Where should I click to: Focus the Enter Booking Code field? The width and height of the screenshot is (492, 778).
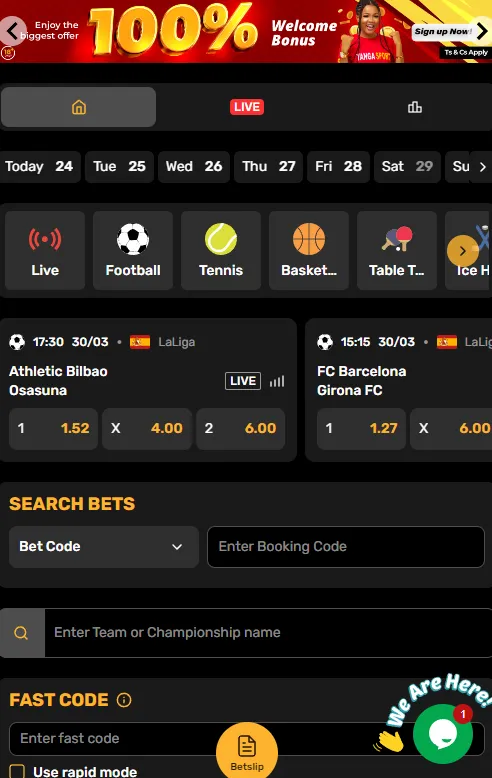click(346, 547)
